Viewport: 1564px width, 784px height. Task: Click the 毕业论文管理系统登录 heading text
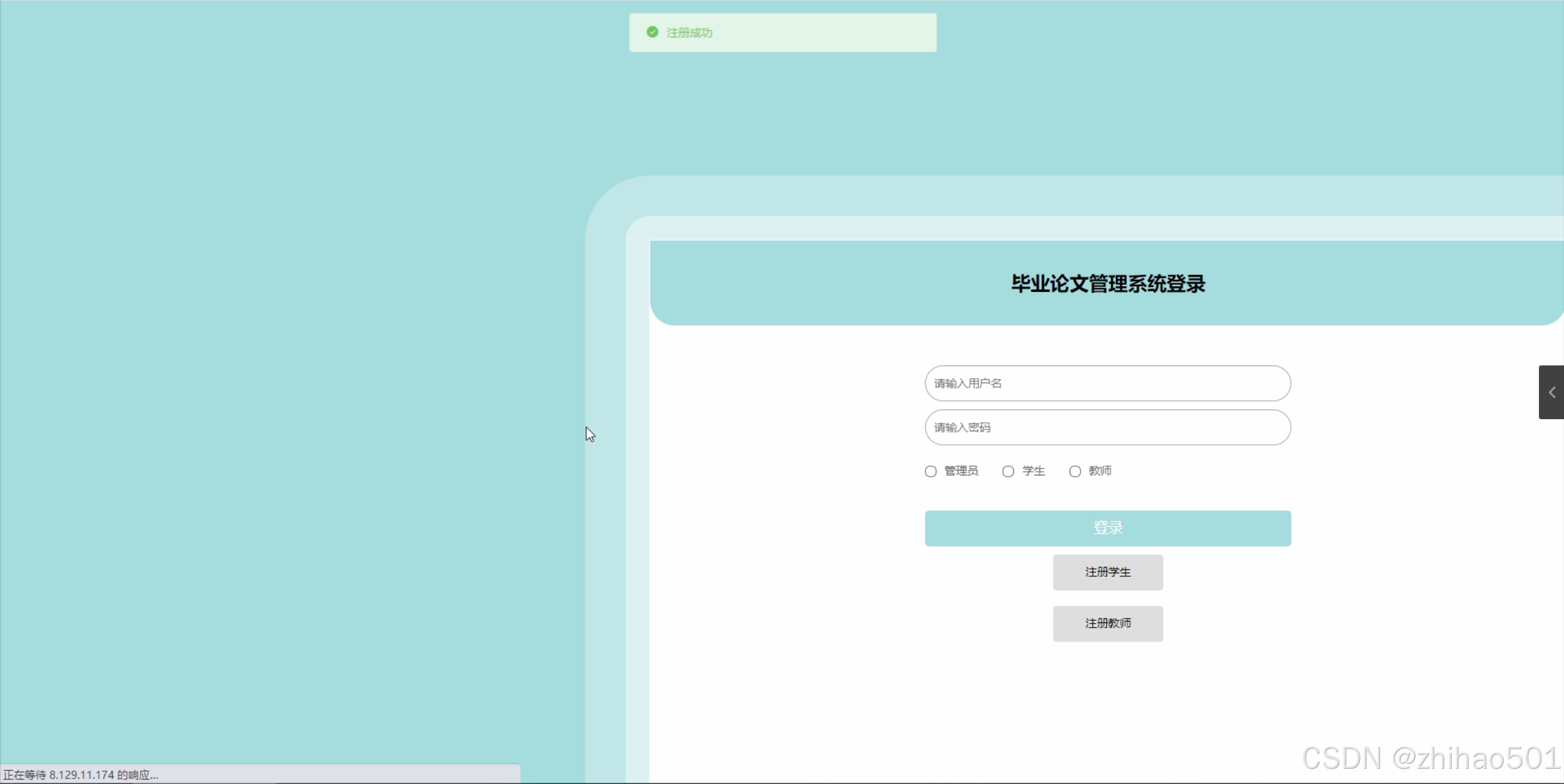click(x=1107, y=284)
